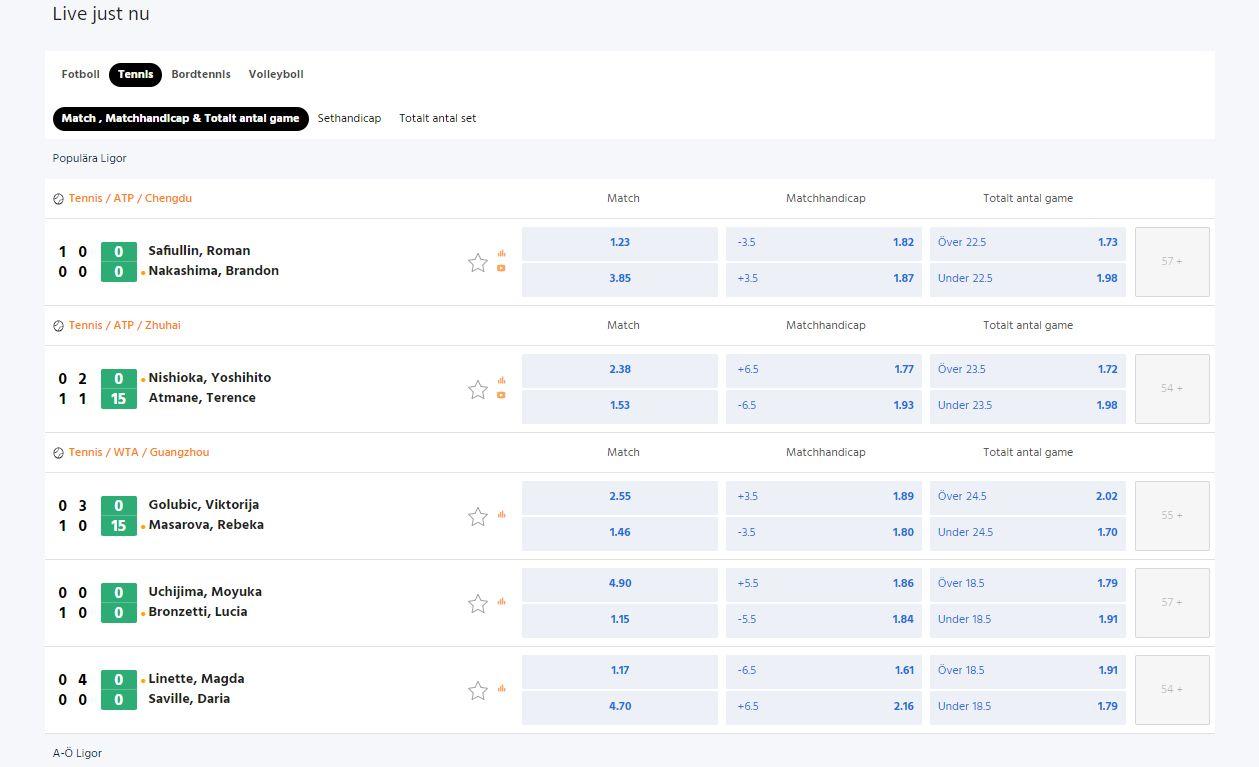Click the live video icon for Safiullin's match
The width and height of the screenshot is (1259, 767).
(x=501, y=269)
